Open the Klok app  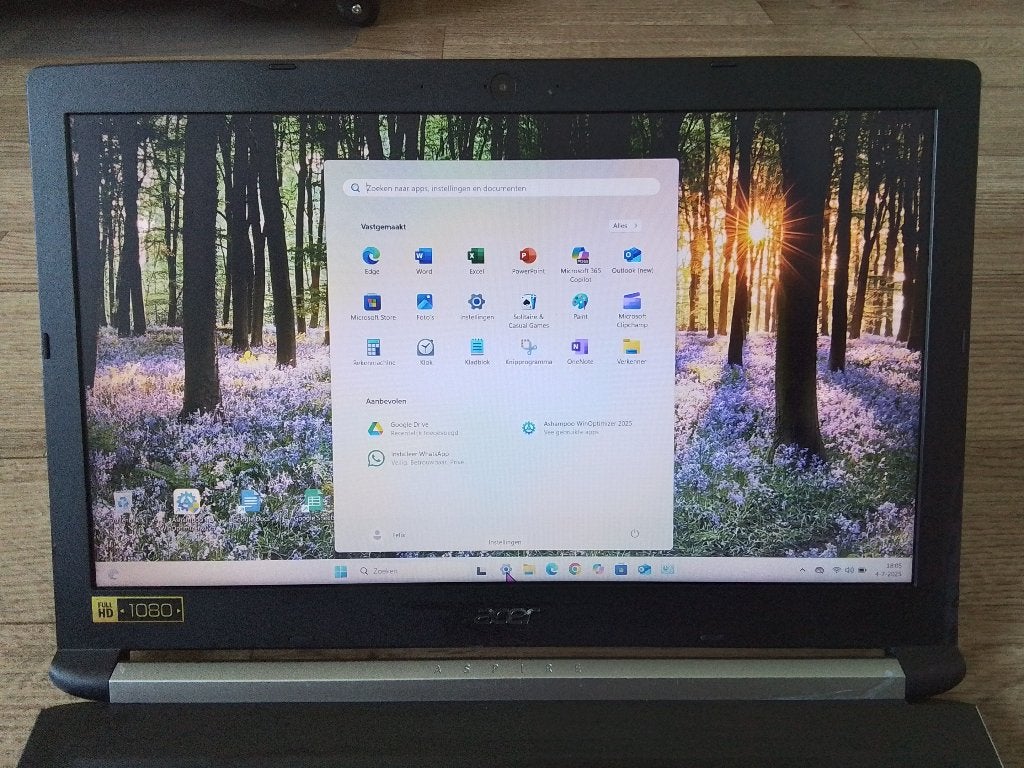(x=425, y=351)
